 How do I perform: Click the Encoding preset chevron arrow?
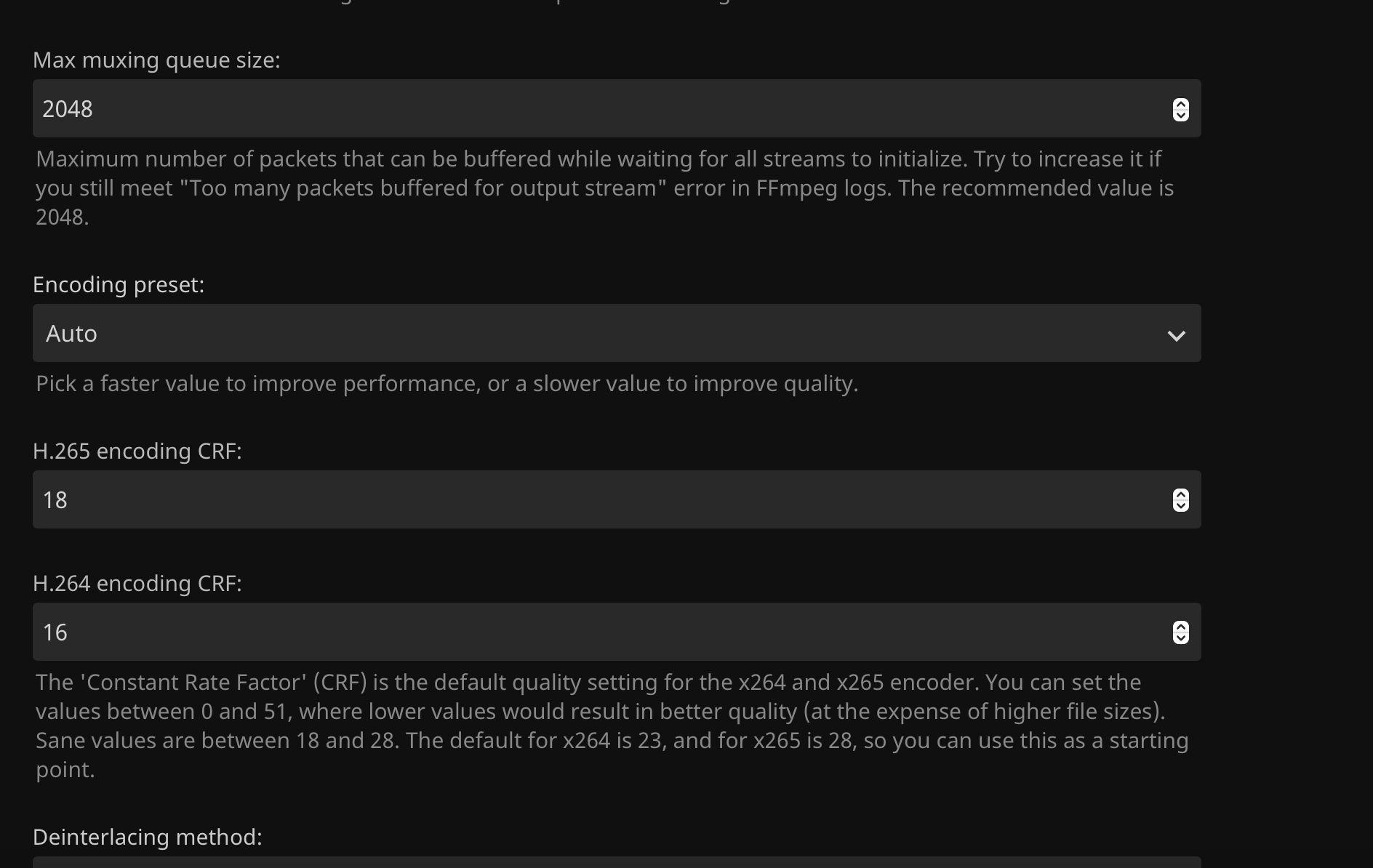[1176, 335]
